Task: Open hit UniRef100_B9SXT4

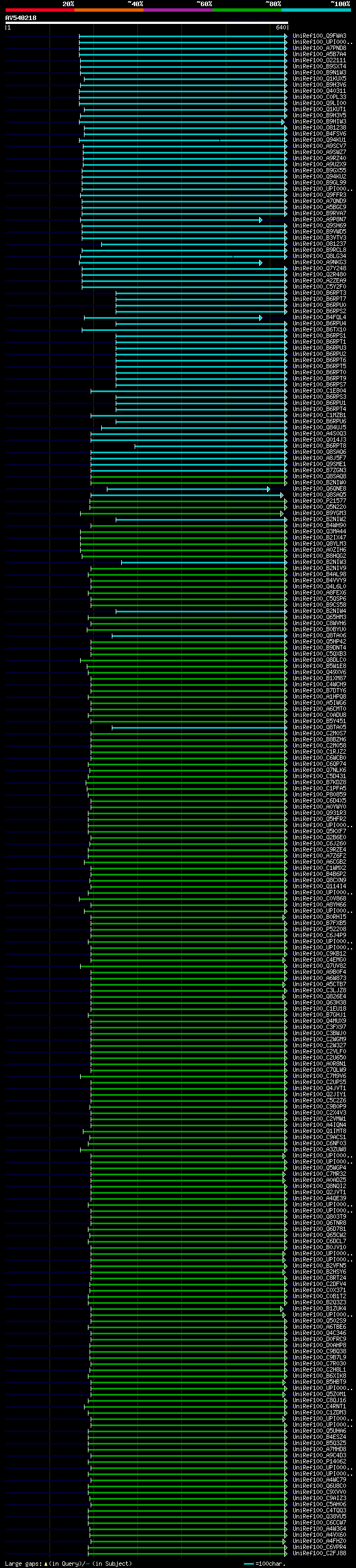Action: [319, 66]
